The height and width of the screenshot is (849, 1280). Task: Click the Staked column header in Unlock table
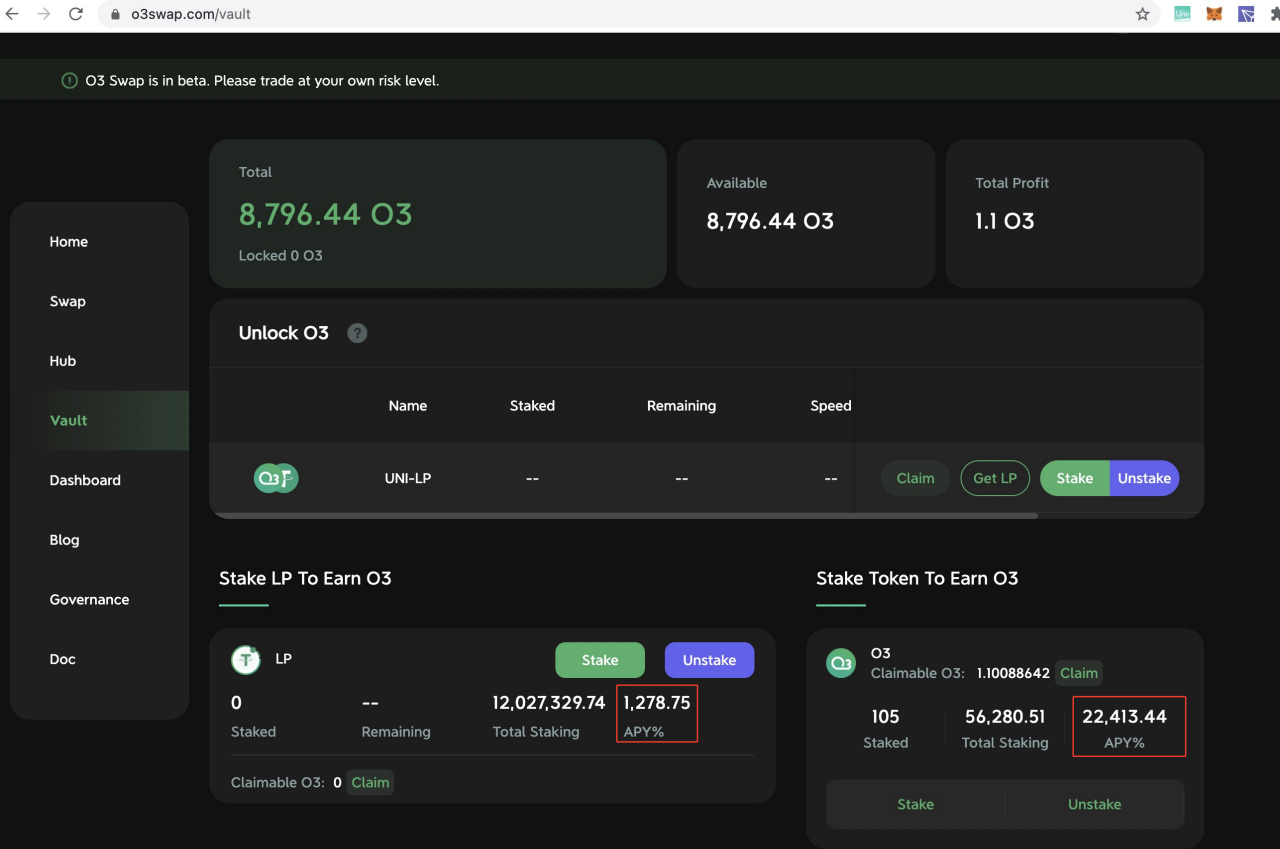pyautogui.click(x=532, y=406)
